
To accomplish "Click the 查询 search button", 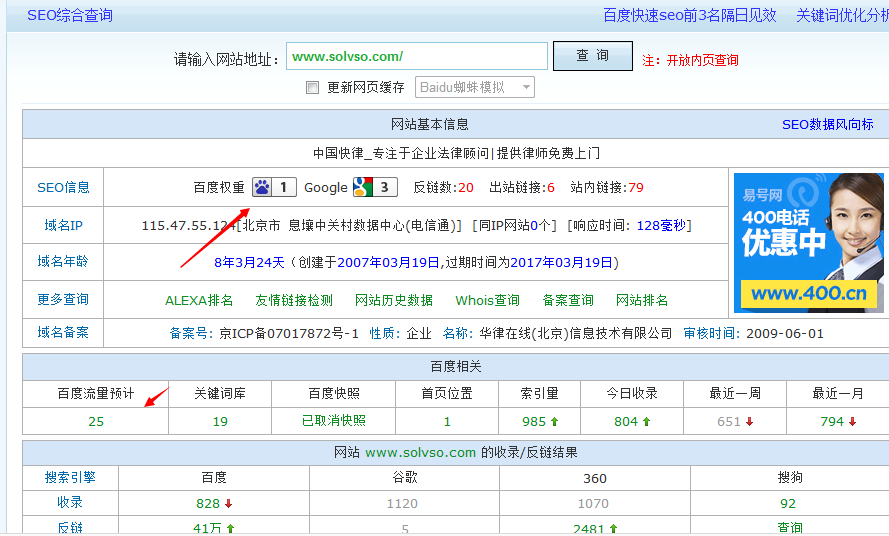I will (592, 56).
